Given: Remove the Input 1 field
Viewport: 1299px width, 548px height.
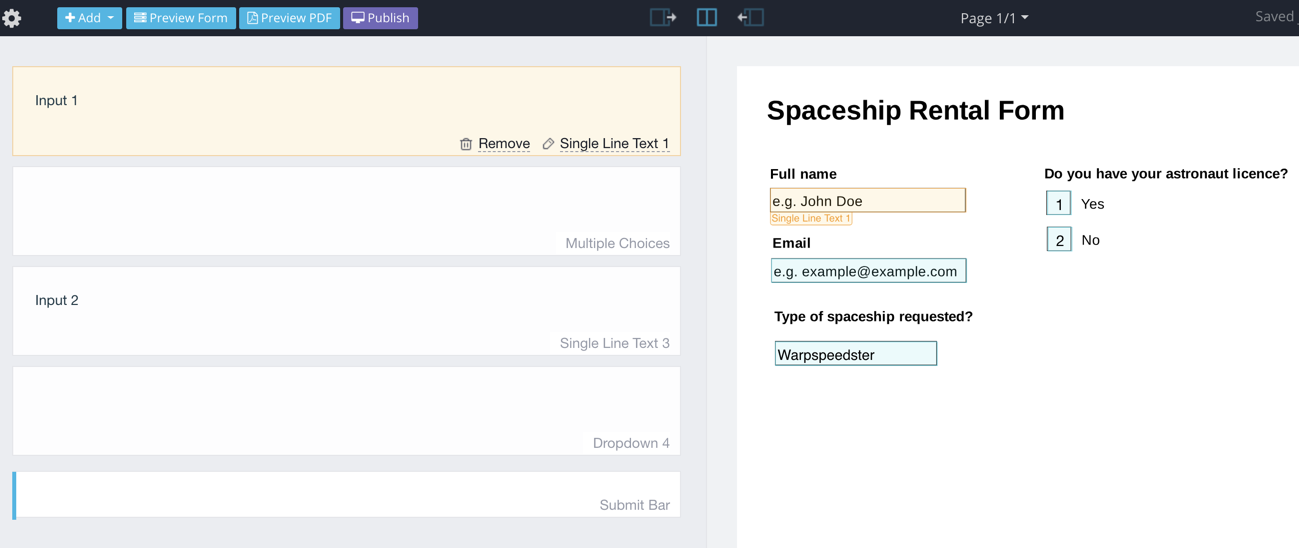Looking at the screenshot, I should (x=503, y=144).
